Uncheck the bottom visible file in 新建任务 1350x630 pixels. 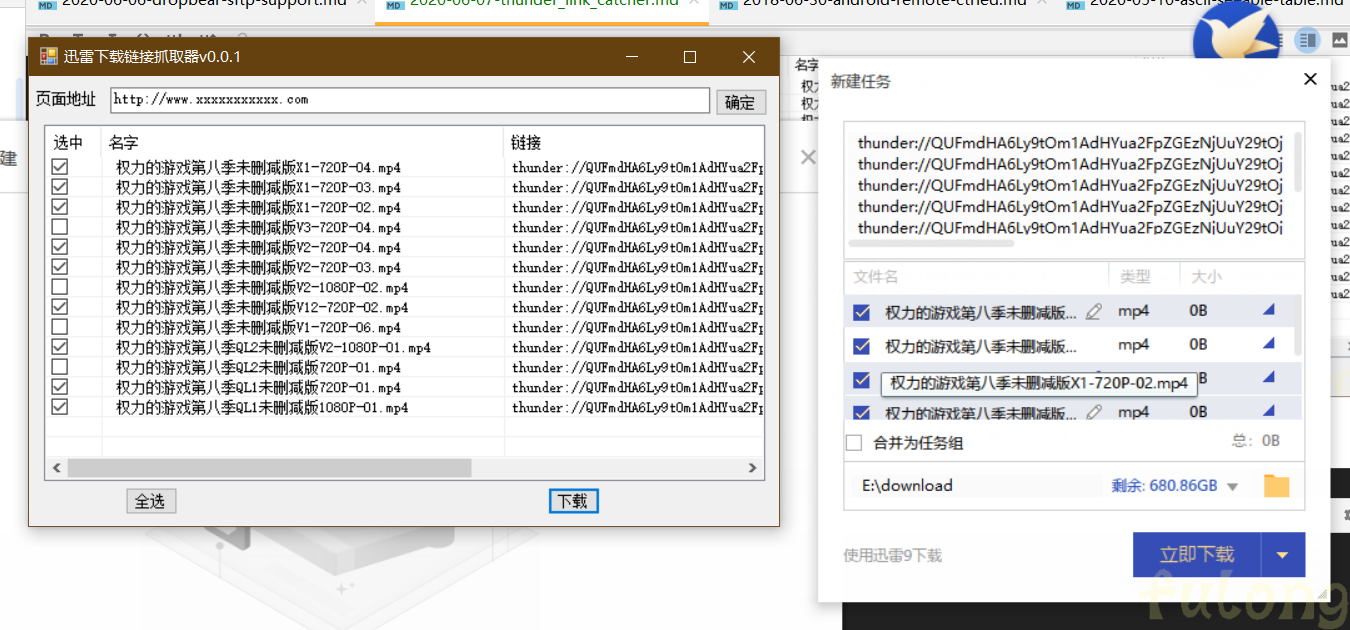862,412
